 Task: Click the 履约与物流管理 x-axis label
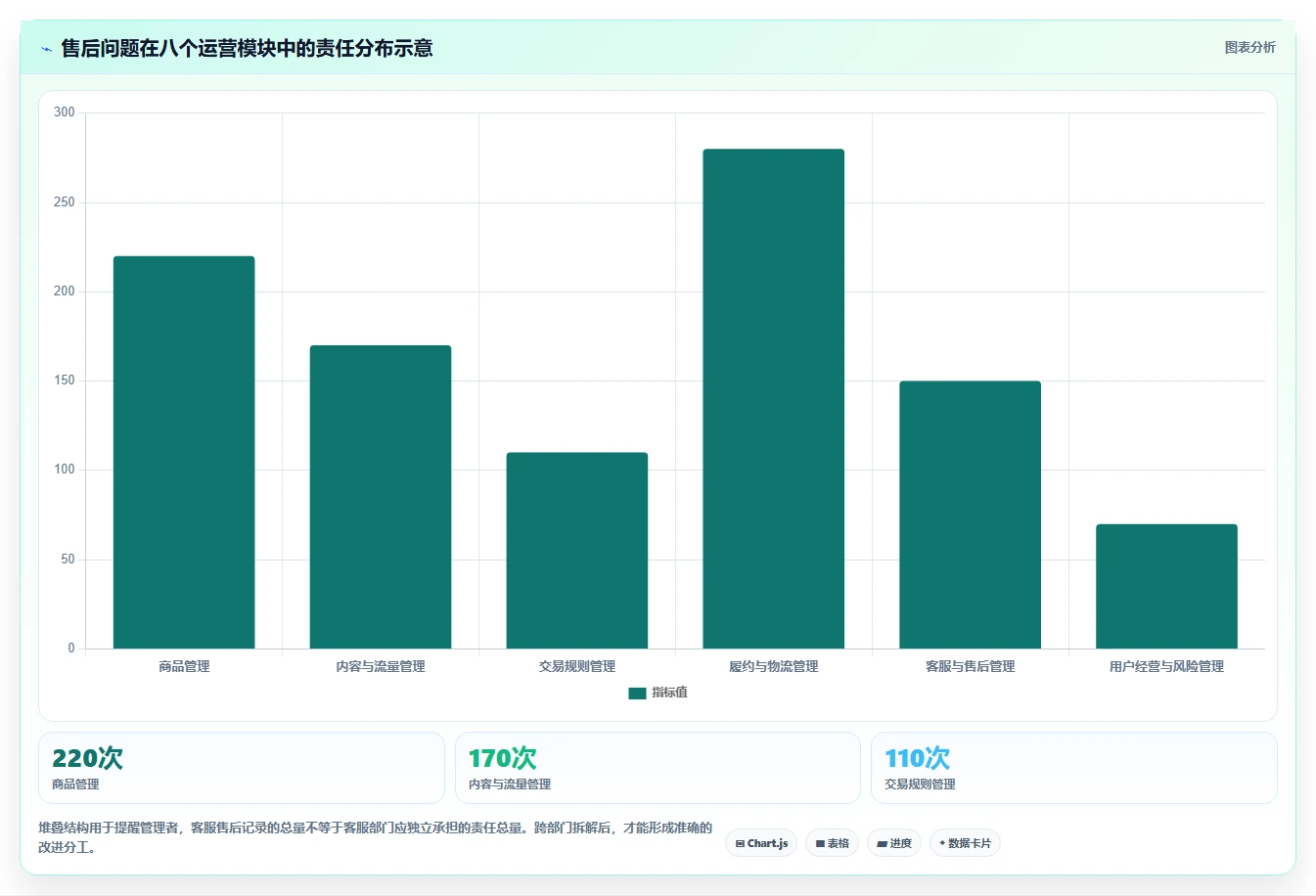point(774,667)
